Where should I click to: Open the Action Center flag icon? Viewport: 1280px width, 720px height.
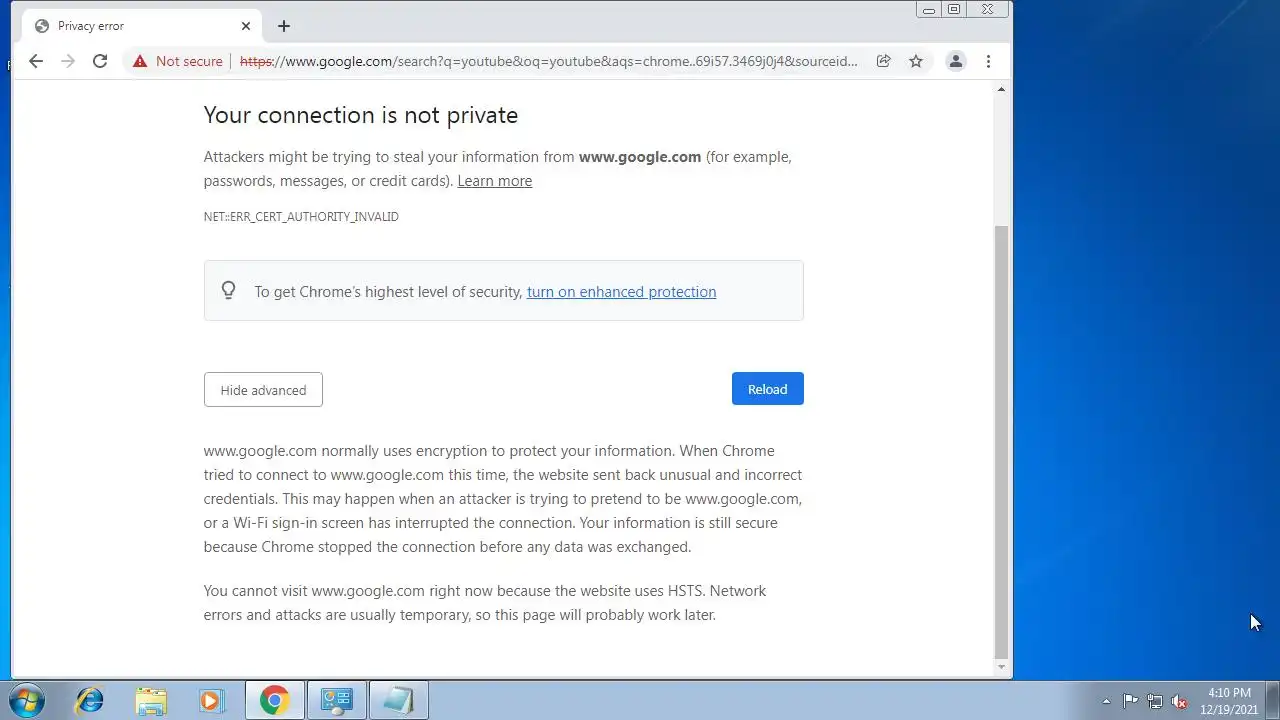pyautogui.click(x=1130, y=701)
